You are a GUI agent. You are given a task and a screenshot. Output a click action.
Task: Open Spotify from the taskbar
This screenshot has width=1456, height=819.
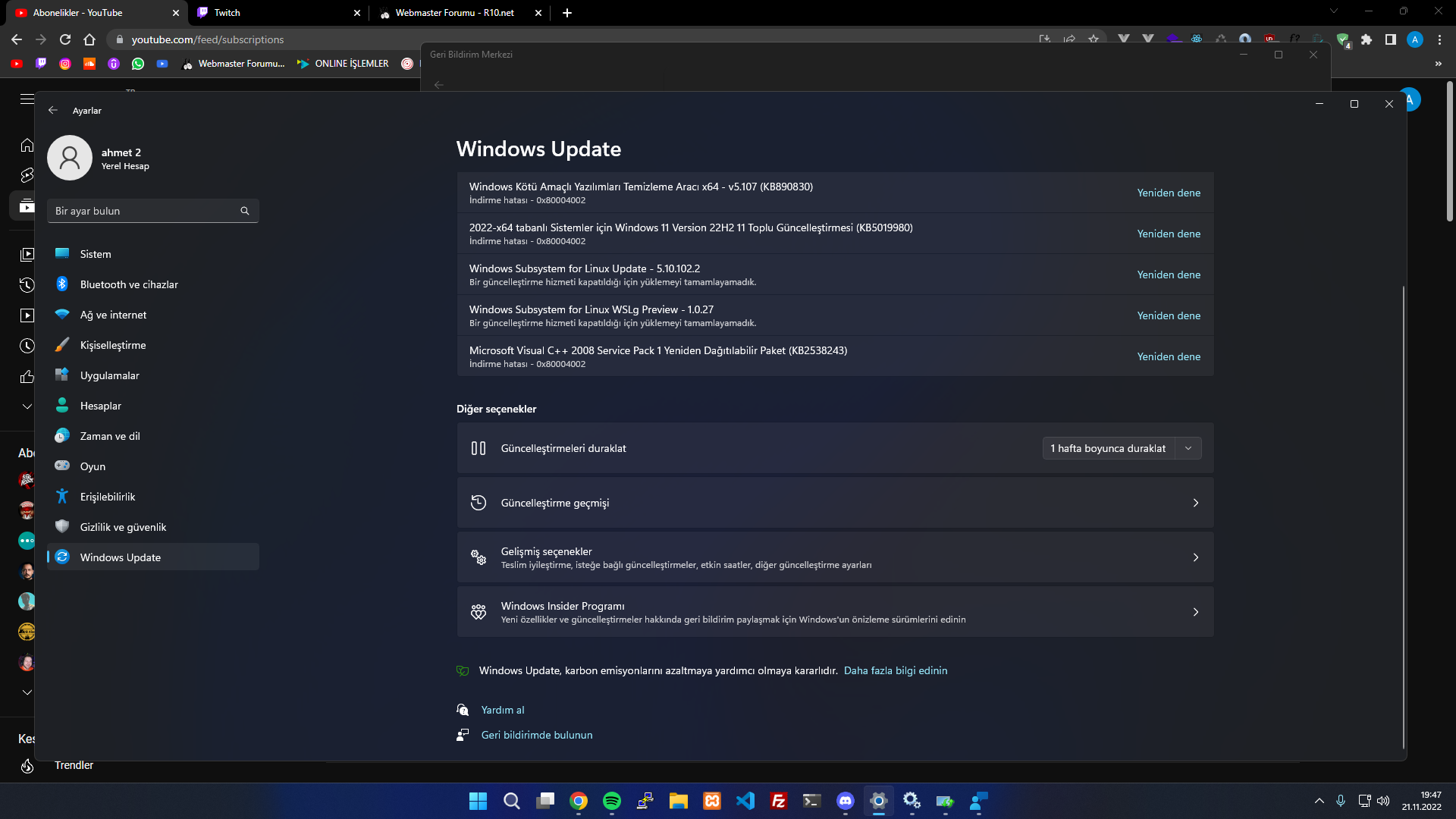pos(612,801)
